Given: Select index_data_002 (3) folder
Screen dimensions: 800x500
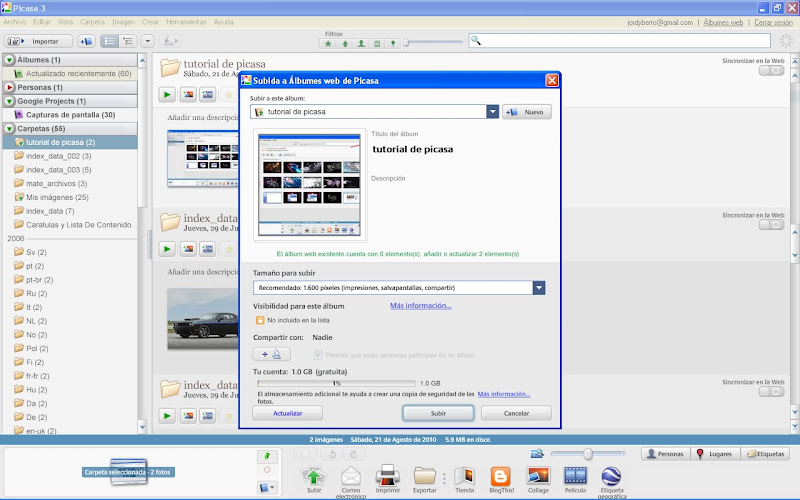Looking at the screenshot, I should coord(58,156).
